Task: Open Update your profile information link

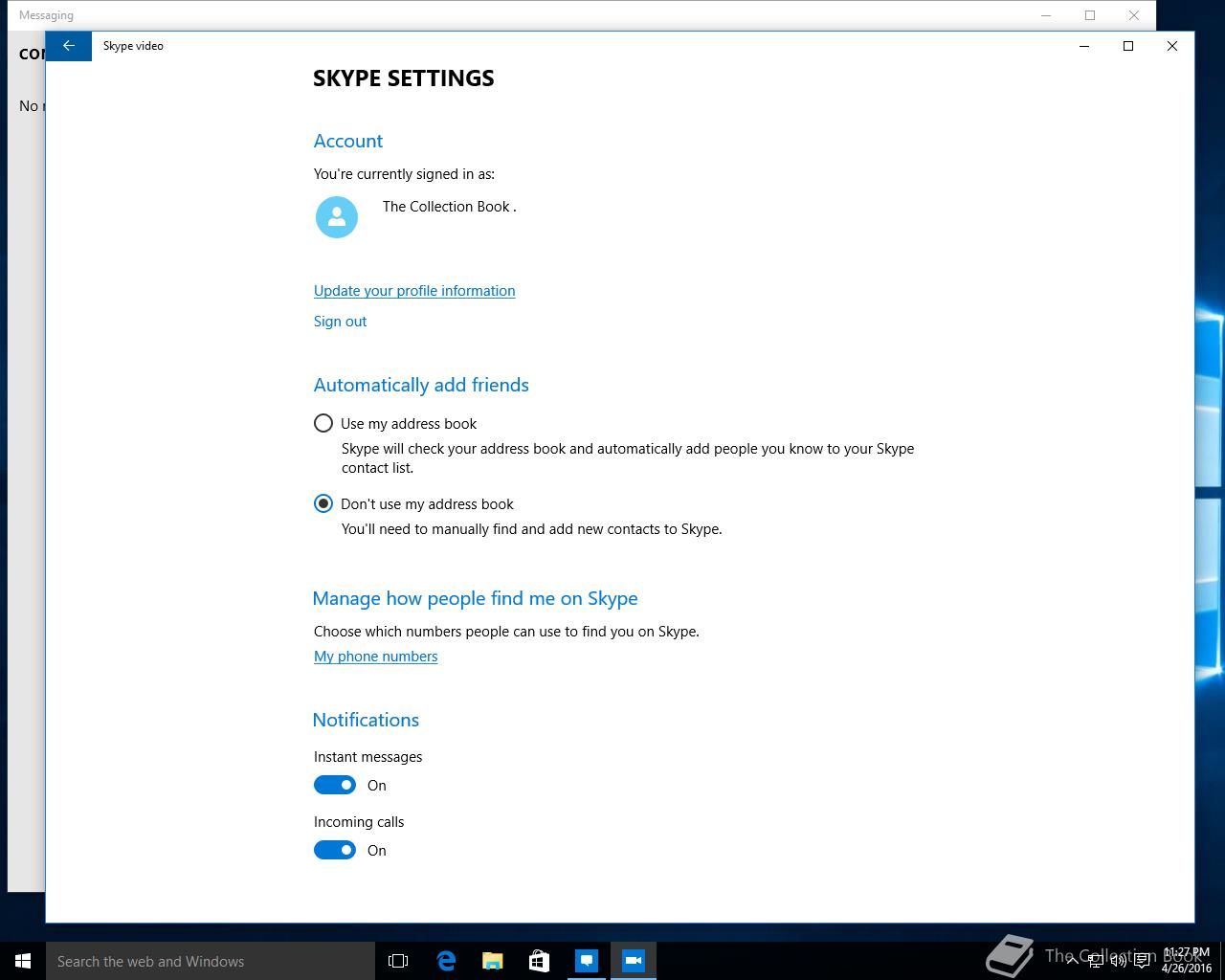Action: coord(414,291)
